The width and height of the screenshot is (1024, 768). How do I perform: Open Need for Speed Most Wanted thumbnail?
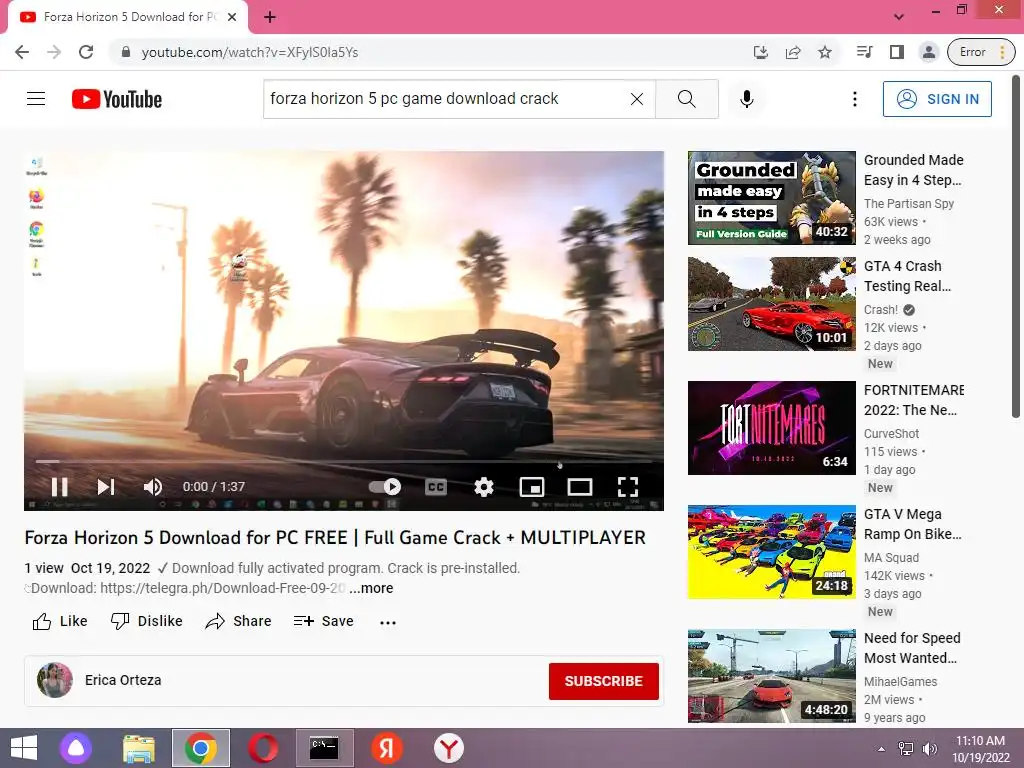(x=771, y=676)
